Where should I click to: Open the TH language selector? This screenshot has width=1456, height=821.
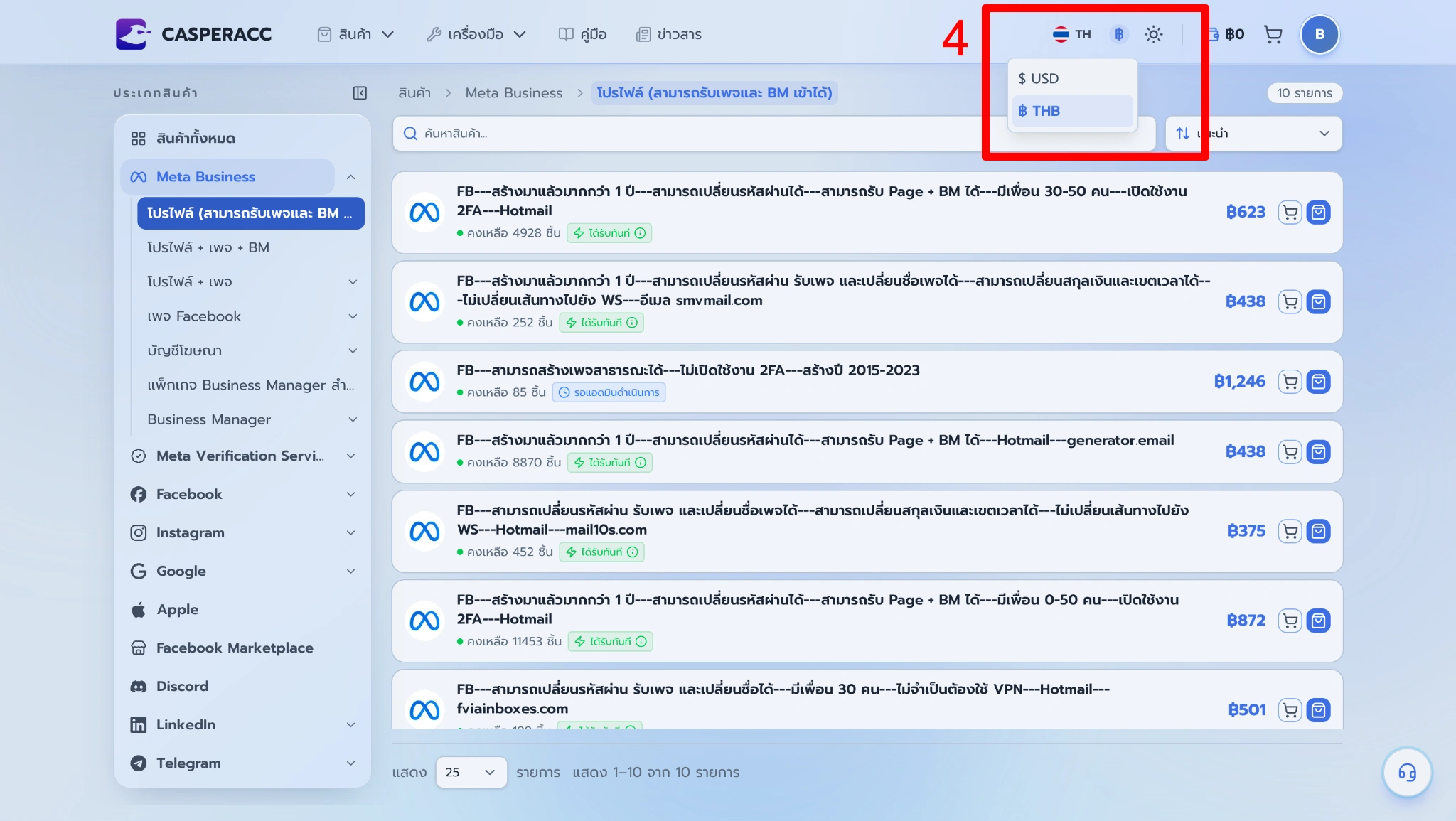pyautogui.click(x=1071, y=34)
